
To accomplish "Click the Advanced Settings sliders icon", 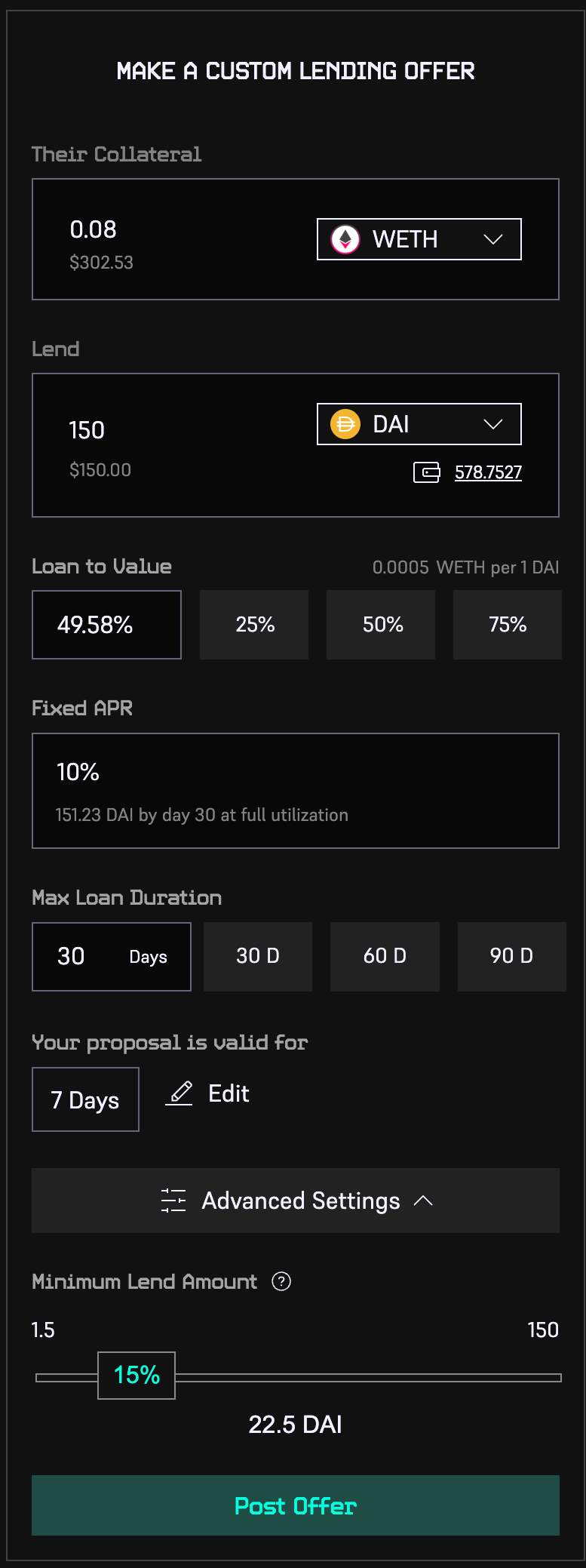I will click(173, 1201).
